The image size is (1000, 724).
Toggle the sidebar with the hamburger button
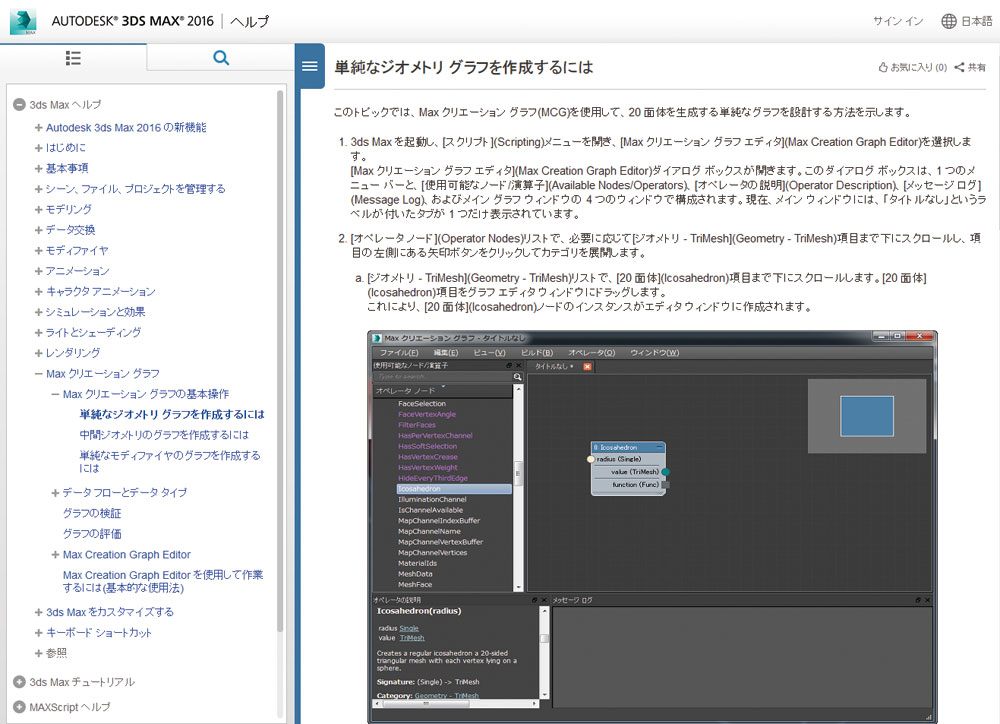point(310,66)
